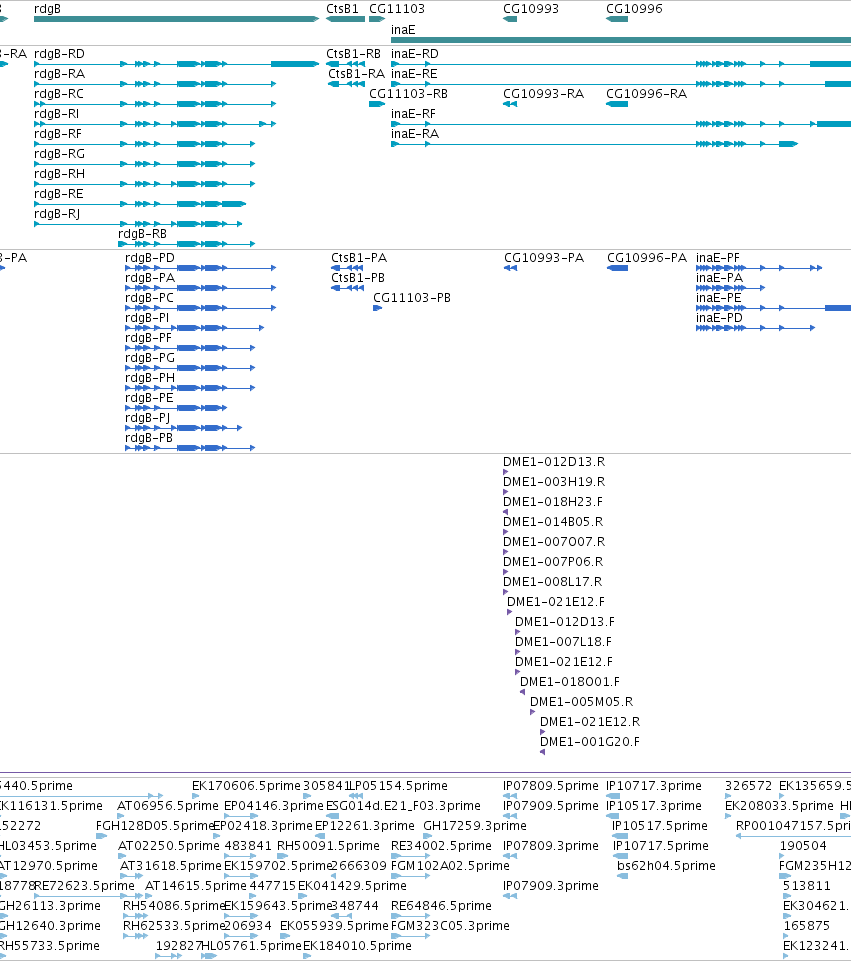Click the rdgB-PC protein label
Image resolution: width=851 pixels, height=961 pixels.
[x=149, y=298]
